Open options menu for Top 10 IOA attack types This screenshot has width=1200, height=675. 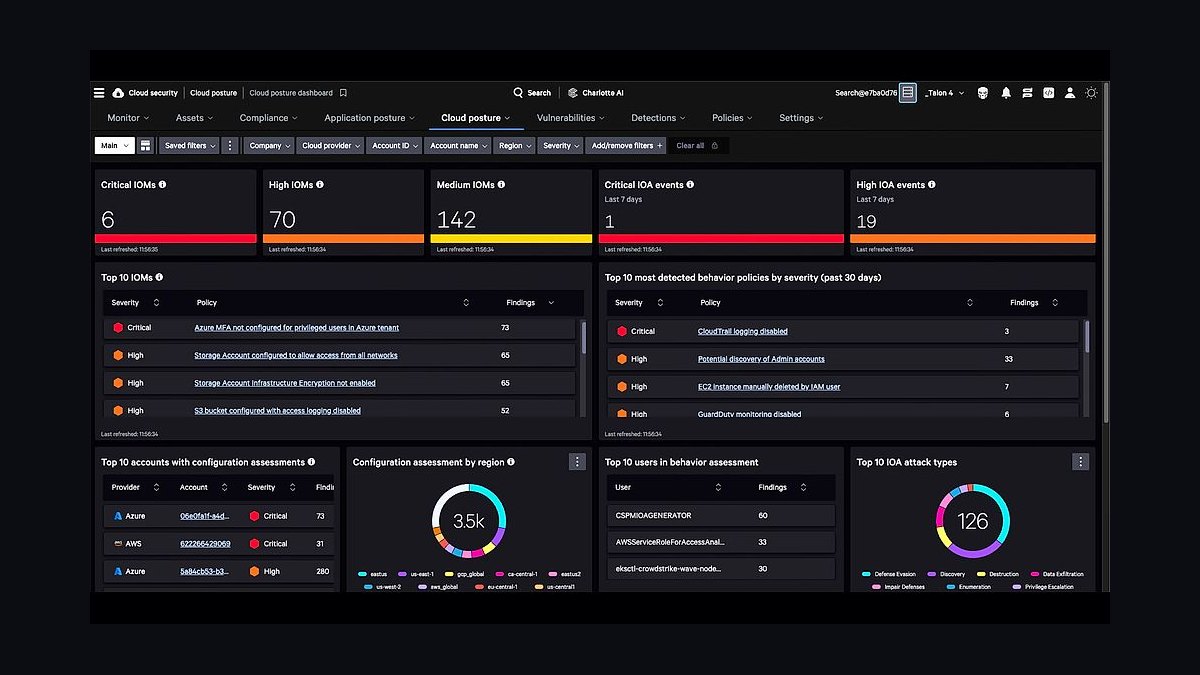click(x=1081, y=461)
